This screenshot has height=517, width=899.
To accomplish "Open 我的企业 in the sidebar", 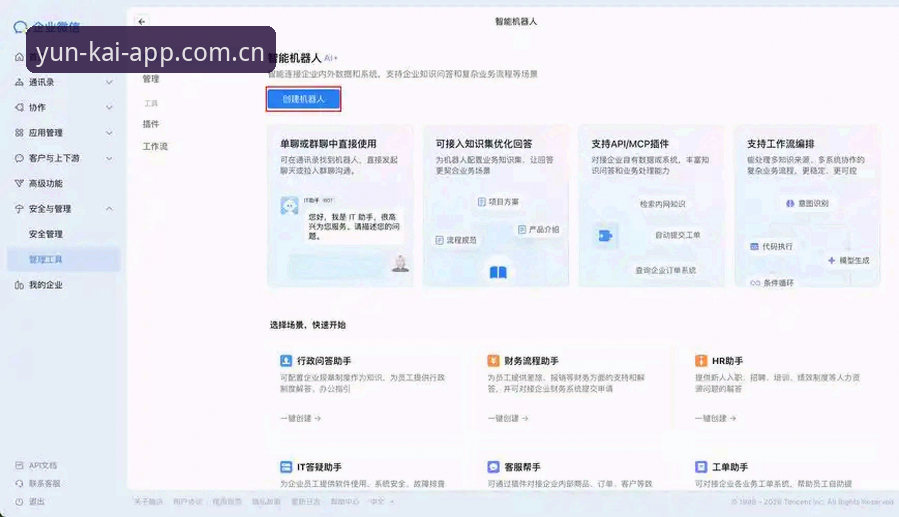I will [45, 285].
